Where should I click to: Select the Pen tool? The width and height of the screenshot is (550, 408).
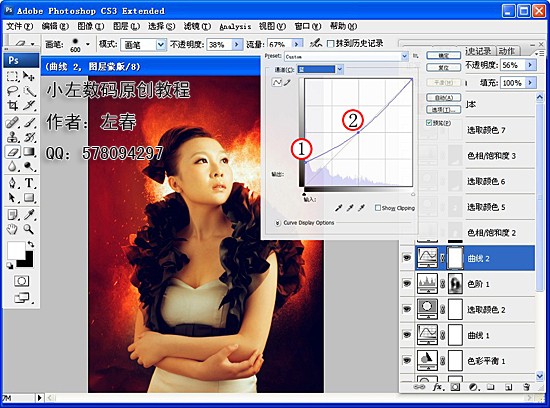point(13,182)
